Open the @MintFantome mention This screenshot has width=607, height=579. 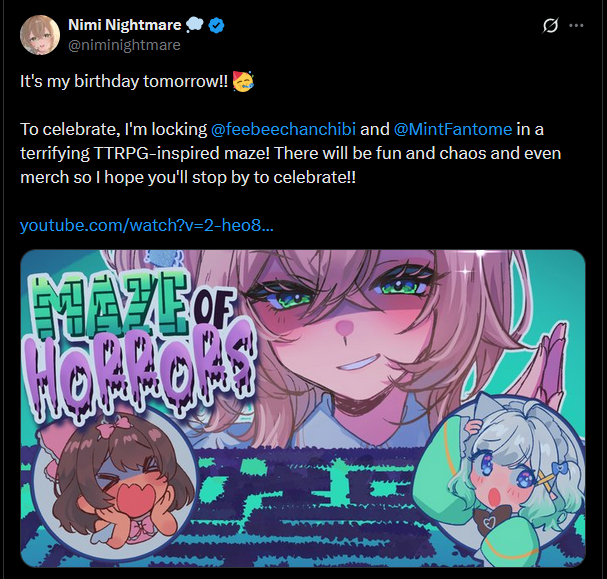(x=453, y=129)
